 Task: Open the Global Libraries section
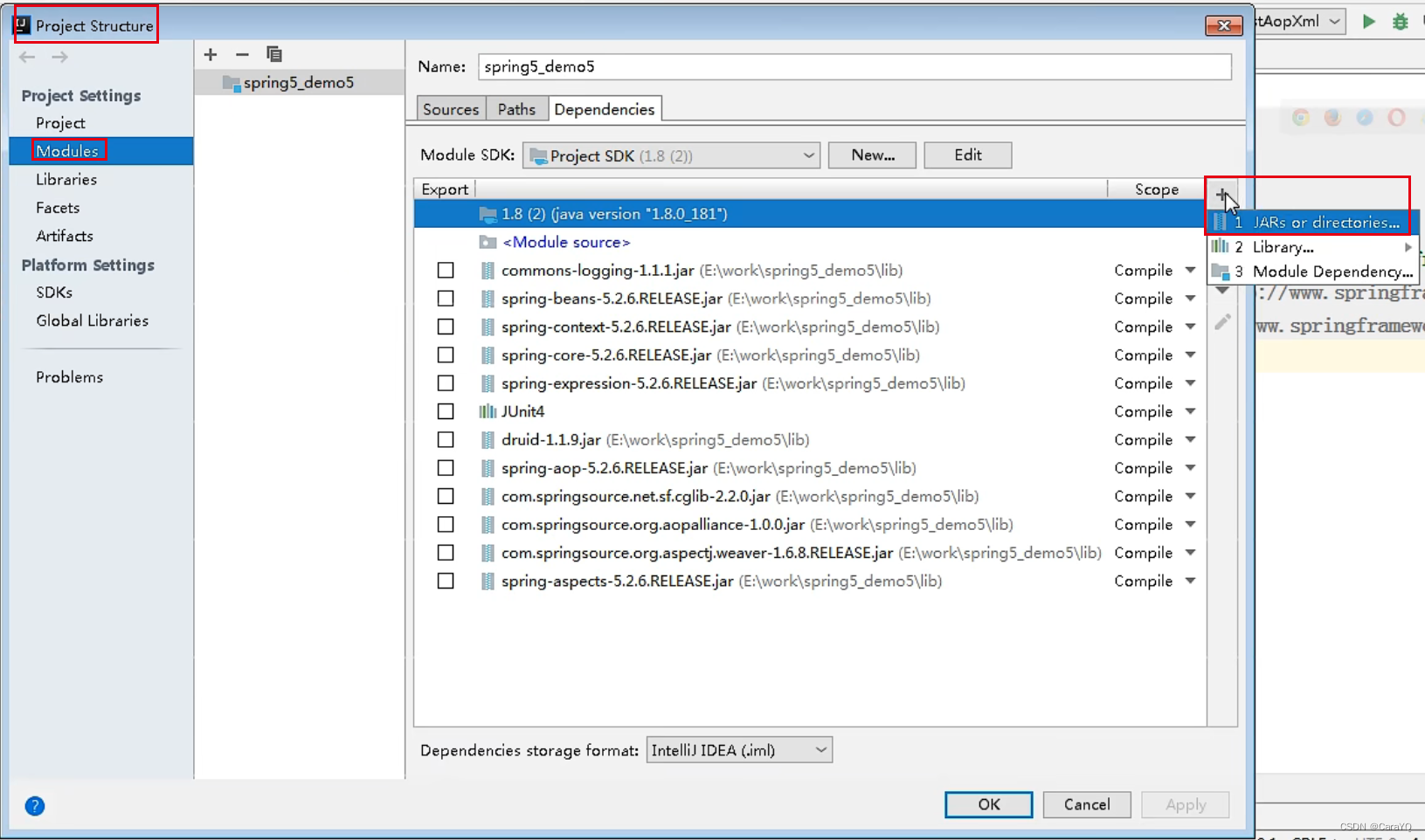pyautogui.click(x=93, y=320)
